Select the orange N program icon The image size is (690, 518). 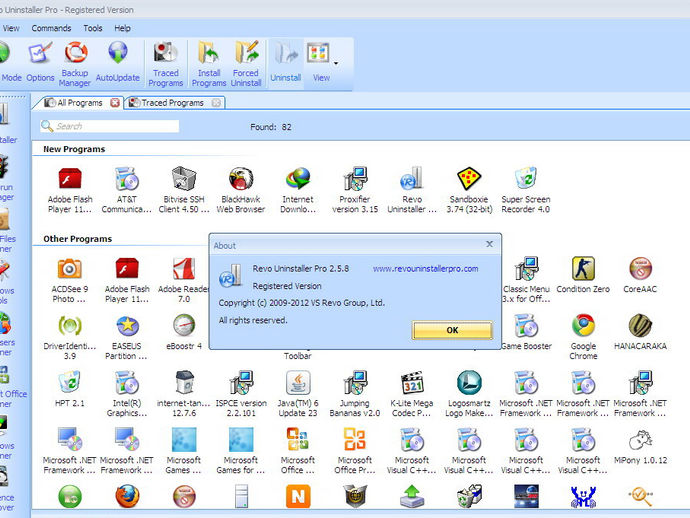pos(298,496)
